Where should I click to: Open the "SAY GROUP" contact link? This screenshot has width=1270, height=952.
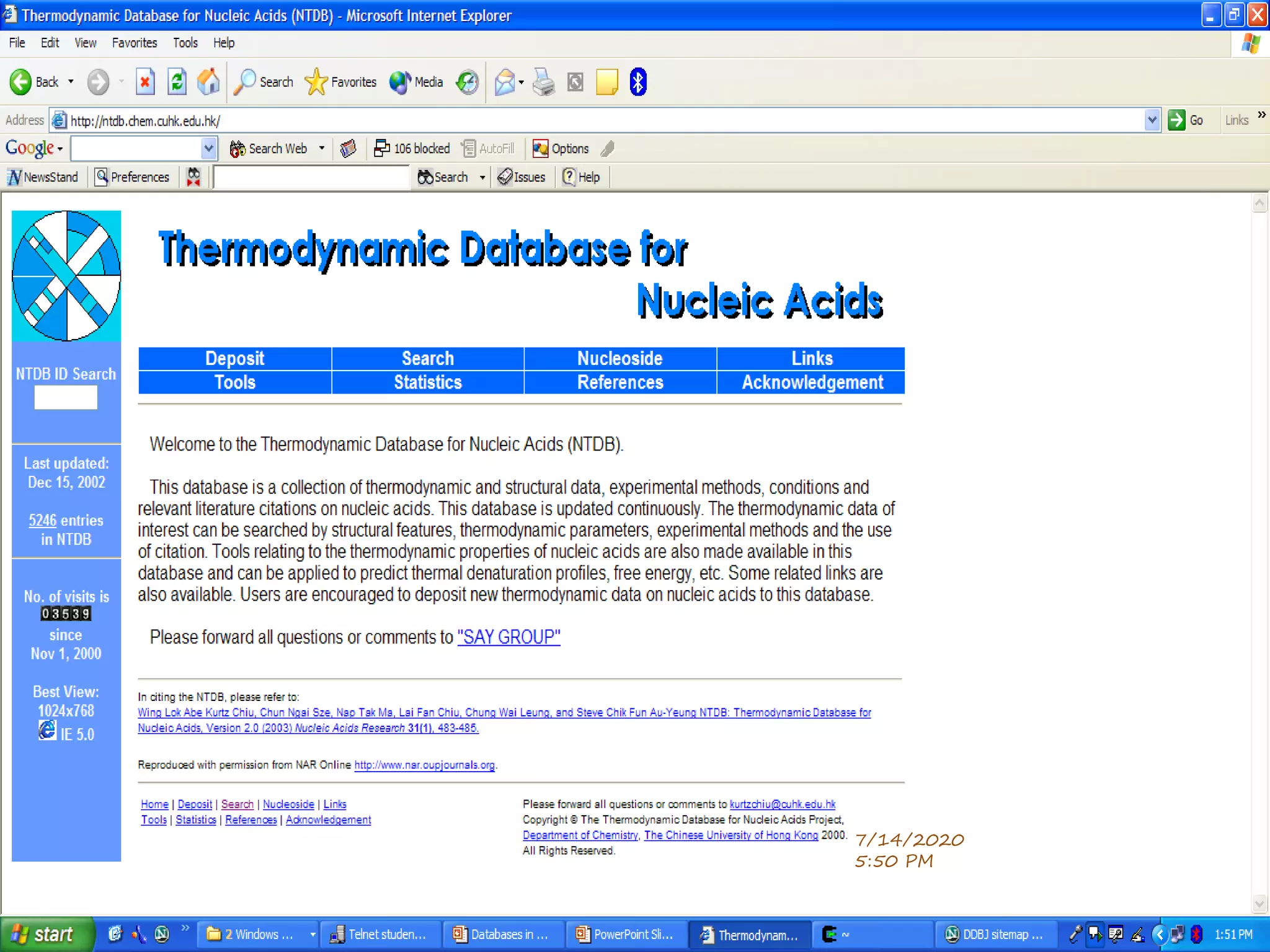point(508,637)
